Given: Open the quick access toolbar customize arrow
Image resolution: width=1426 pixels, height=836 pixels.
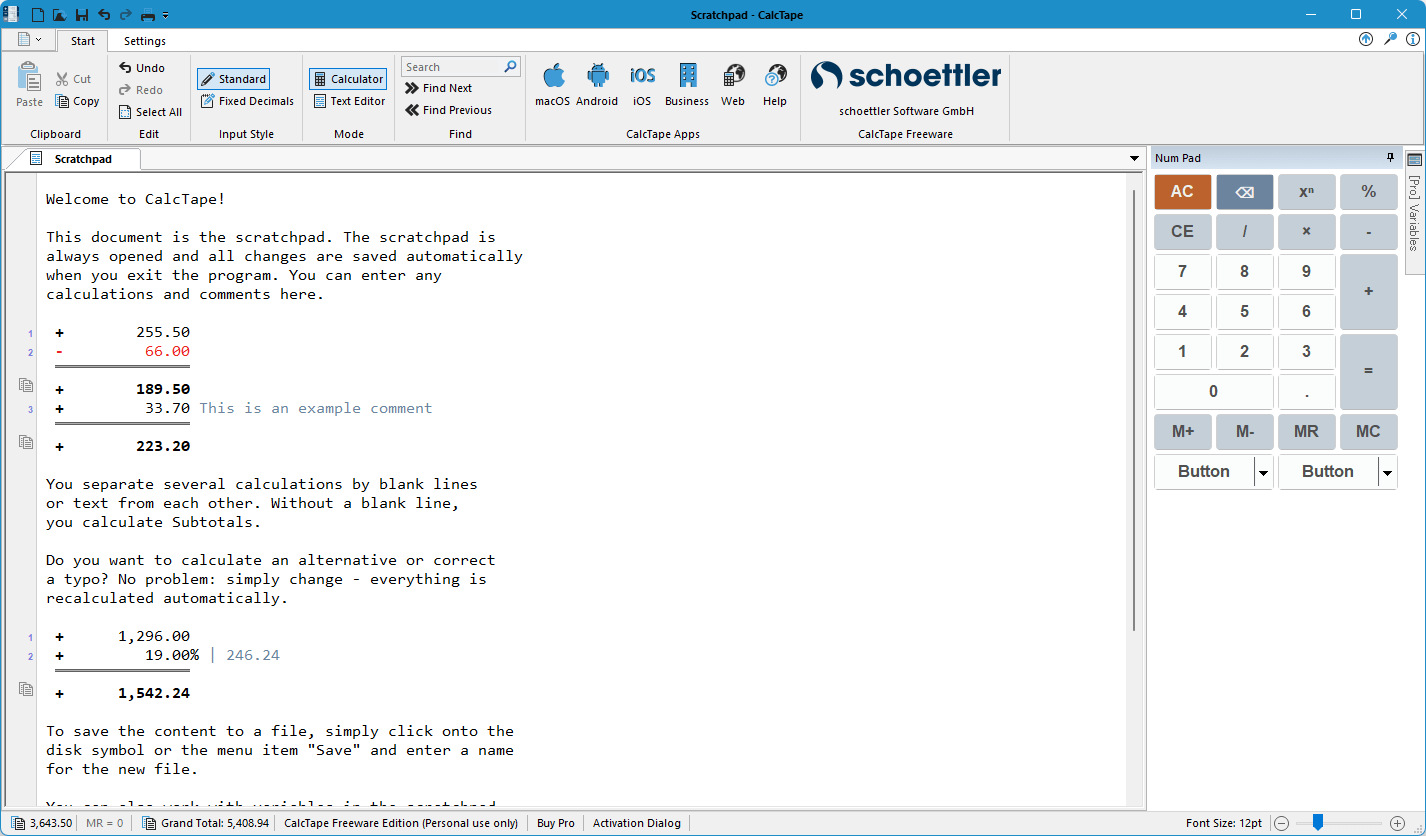Looking at the screenshot, I should (x=165, y=15).
